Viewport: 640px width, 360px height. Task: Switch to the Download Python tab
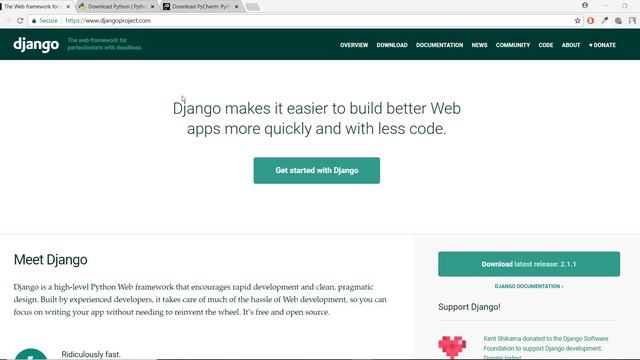[x=116, y=7]
